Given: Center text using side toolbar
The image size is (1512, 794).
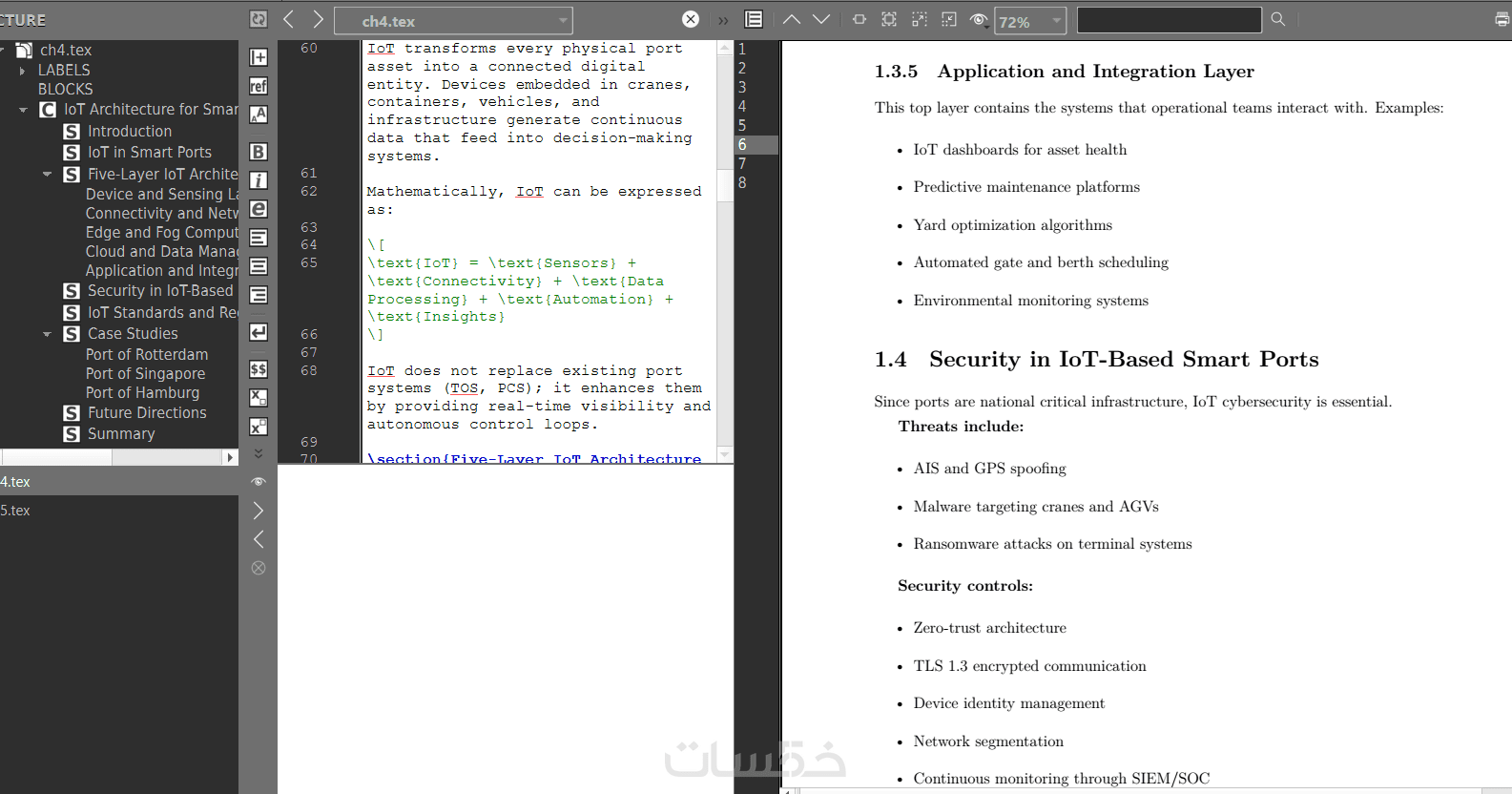Looking at the screenshot, I should [259, 266].
